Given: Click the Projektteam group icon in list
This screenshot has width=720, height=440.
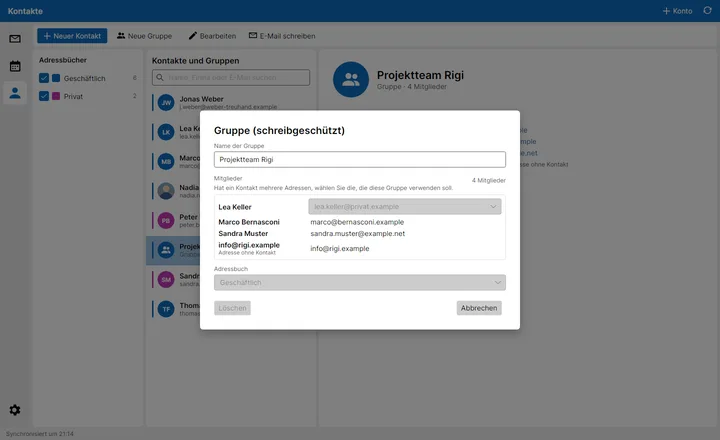Looking at the screenshot, I should click(x=166, y=250).
